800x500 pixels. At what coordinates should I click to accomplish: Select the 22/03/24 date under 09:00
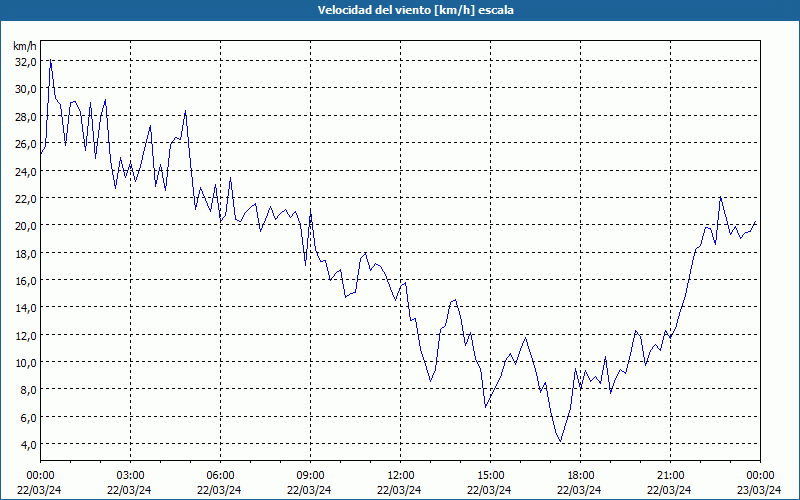tap(310, 490)
